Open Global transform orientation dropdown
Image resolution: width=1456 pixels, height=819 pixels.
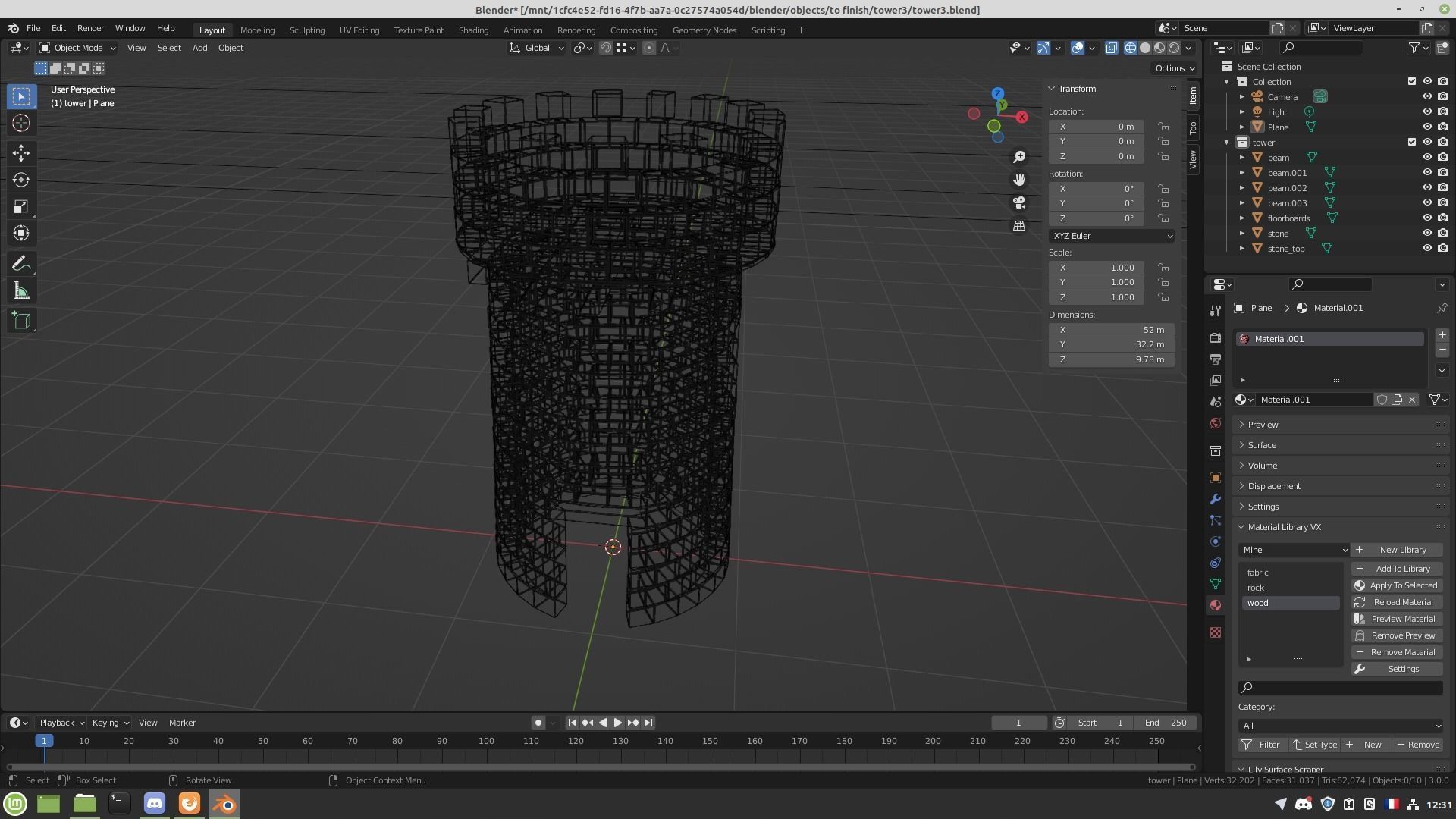point(536,48)
